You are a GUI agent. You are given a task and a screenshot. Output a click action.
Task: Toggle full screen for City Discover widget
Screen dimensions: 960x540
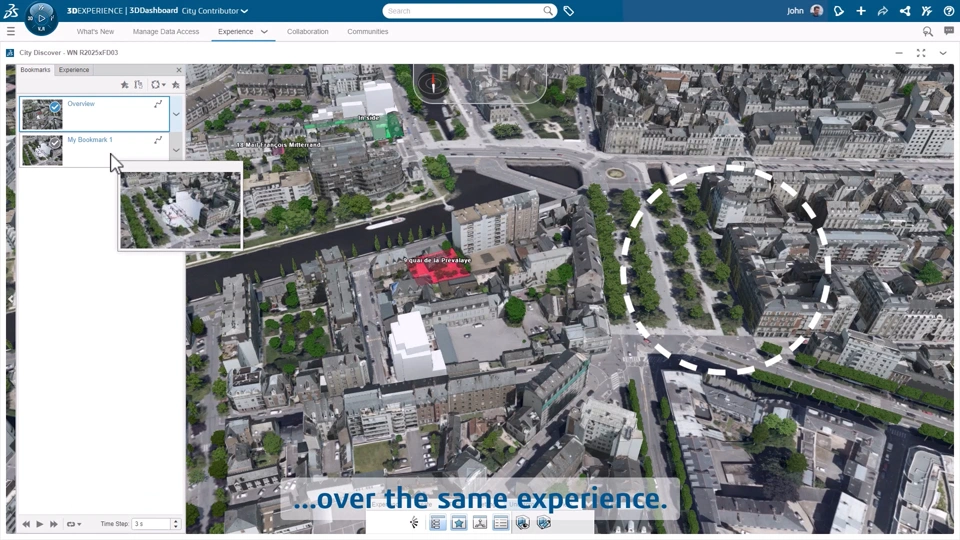click(921, 53)
